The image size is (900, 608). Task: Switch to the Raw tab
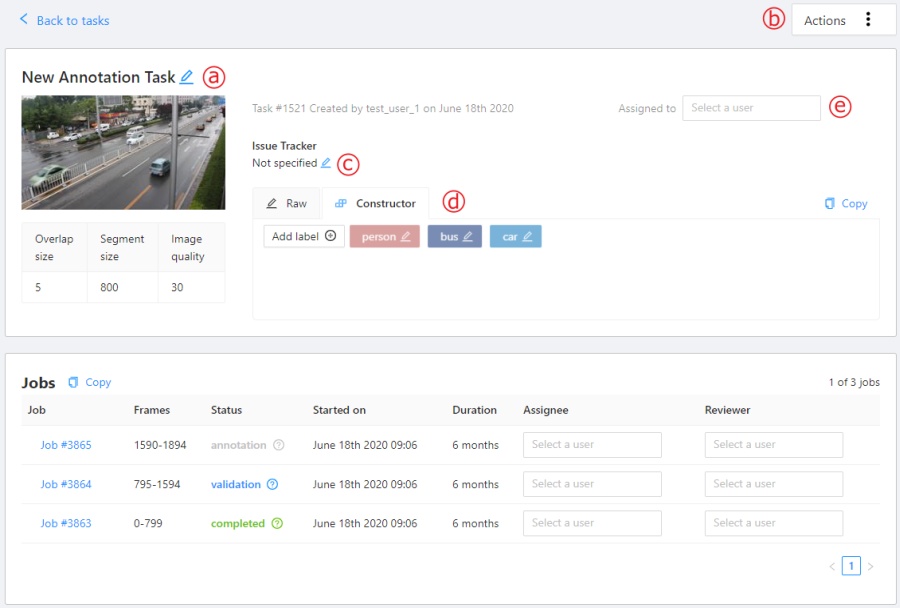(x=287, y=203)
